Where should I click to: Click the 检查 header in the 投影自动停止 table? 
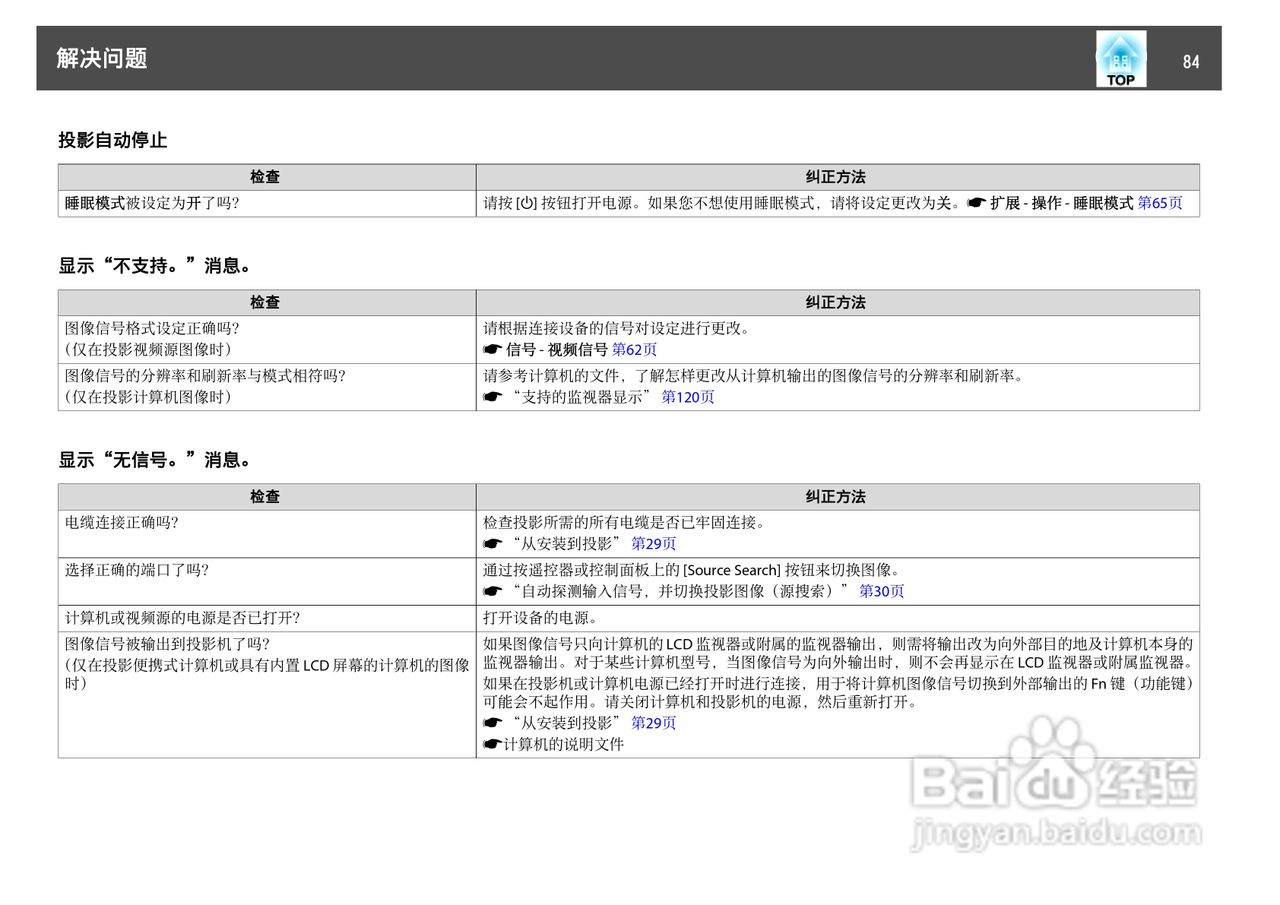[265, 177]
